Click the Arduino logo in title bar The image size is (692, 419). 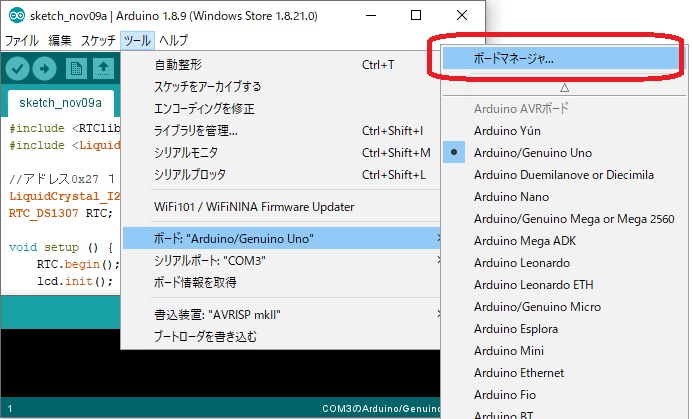(16, 16)
